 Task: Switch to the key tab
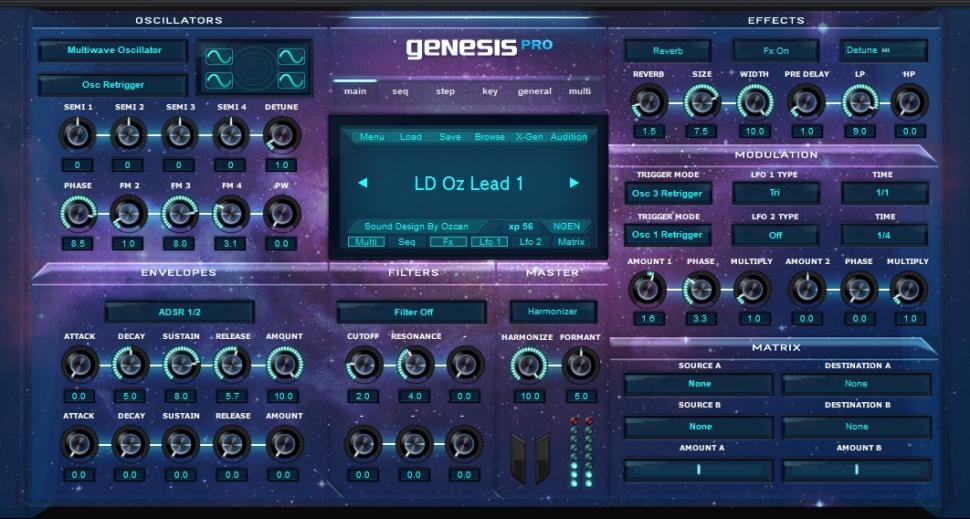[490, 92]
